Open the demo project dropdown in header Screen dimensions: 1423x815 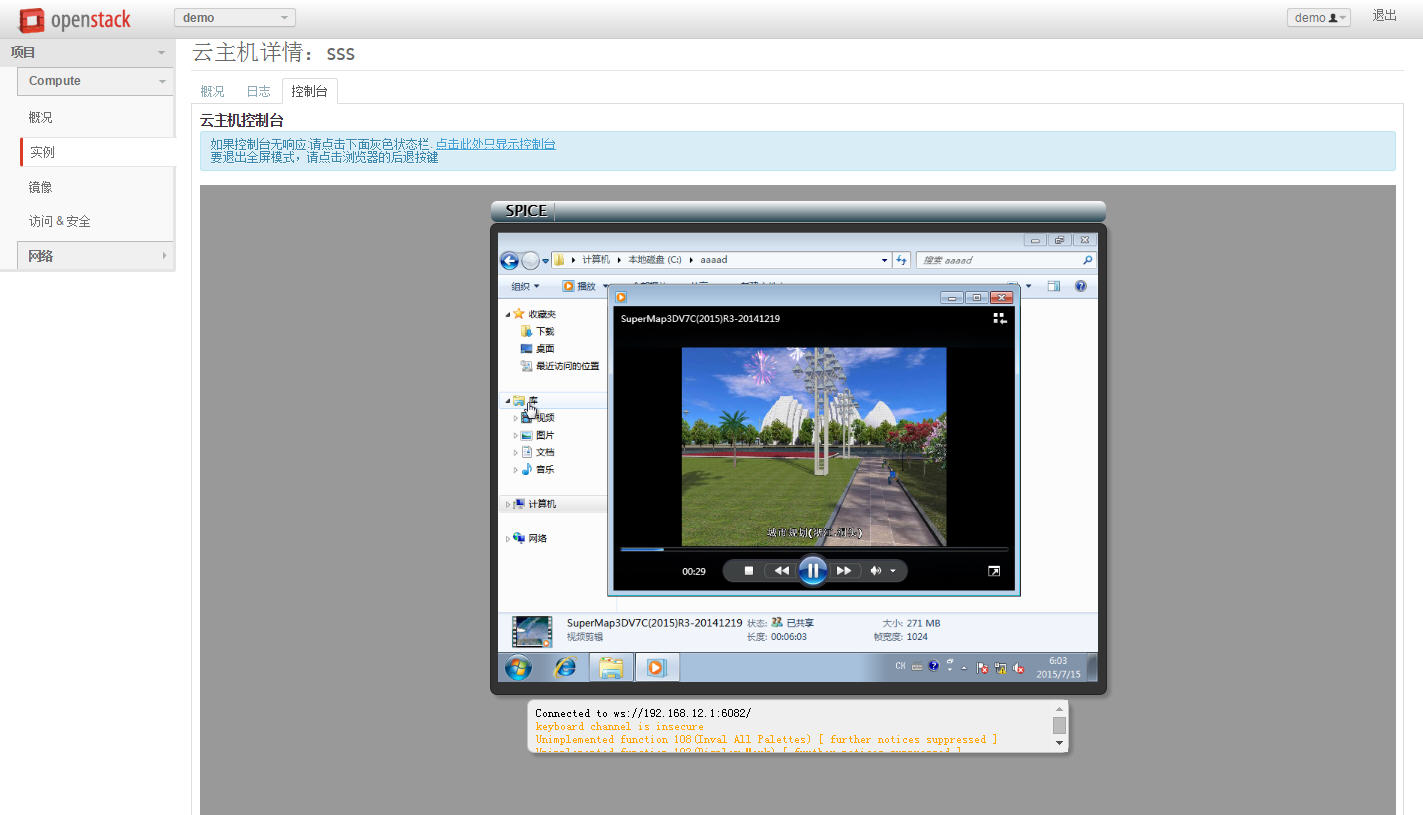tap(234, 18)
